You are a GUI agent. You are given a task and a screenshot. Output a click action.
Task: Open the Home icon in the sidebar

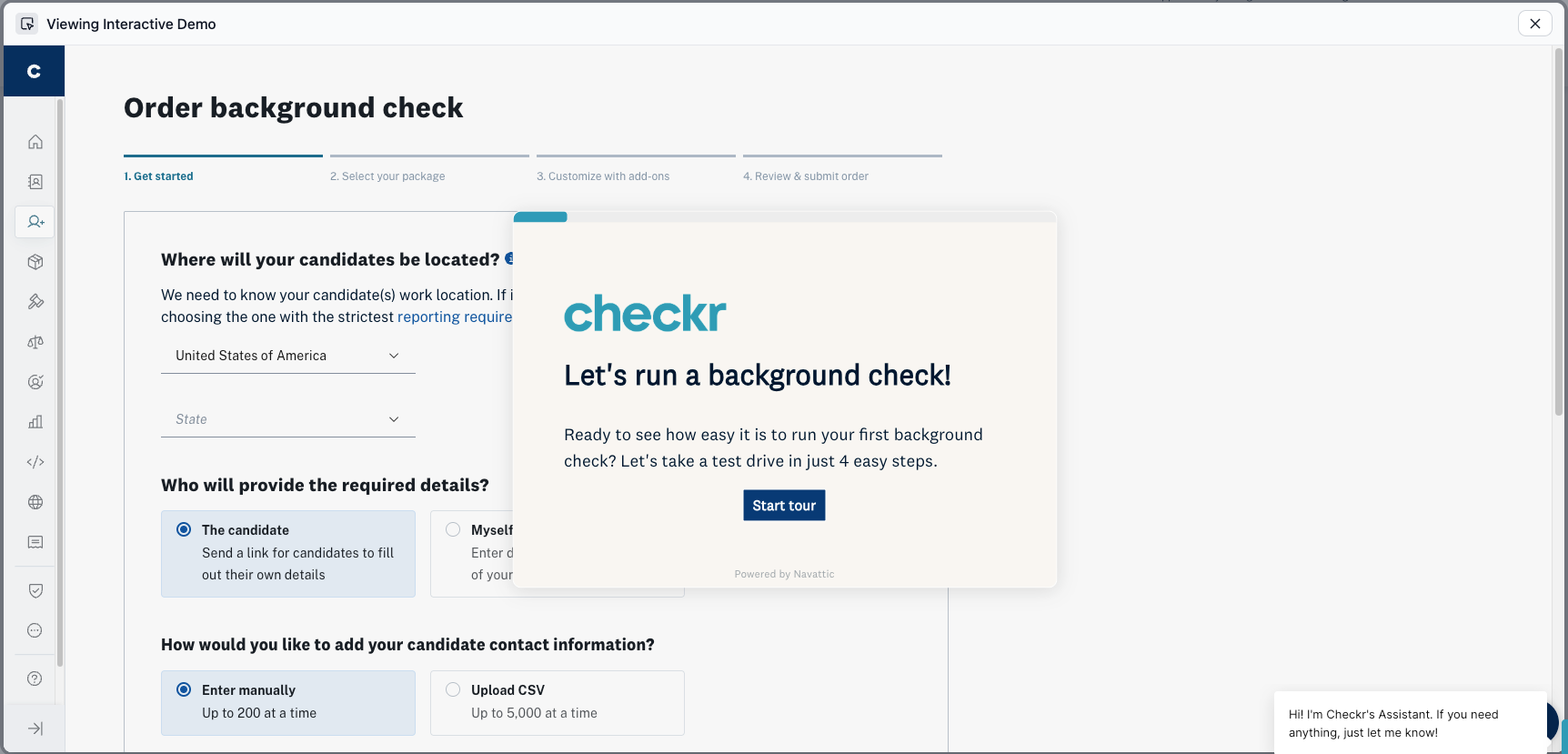pyautogui.click(x=35, y=142)
